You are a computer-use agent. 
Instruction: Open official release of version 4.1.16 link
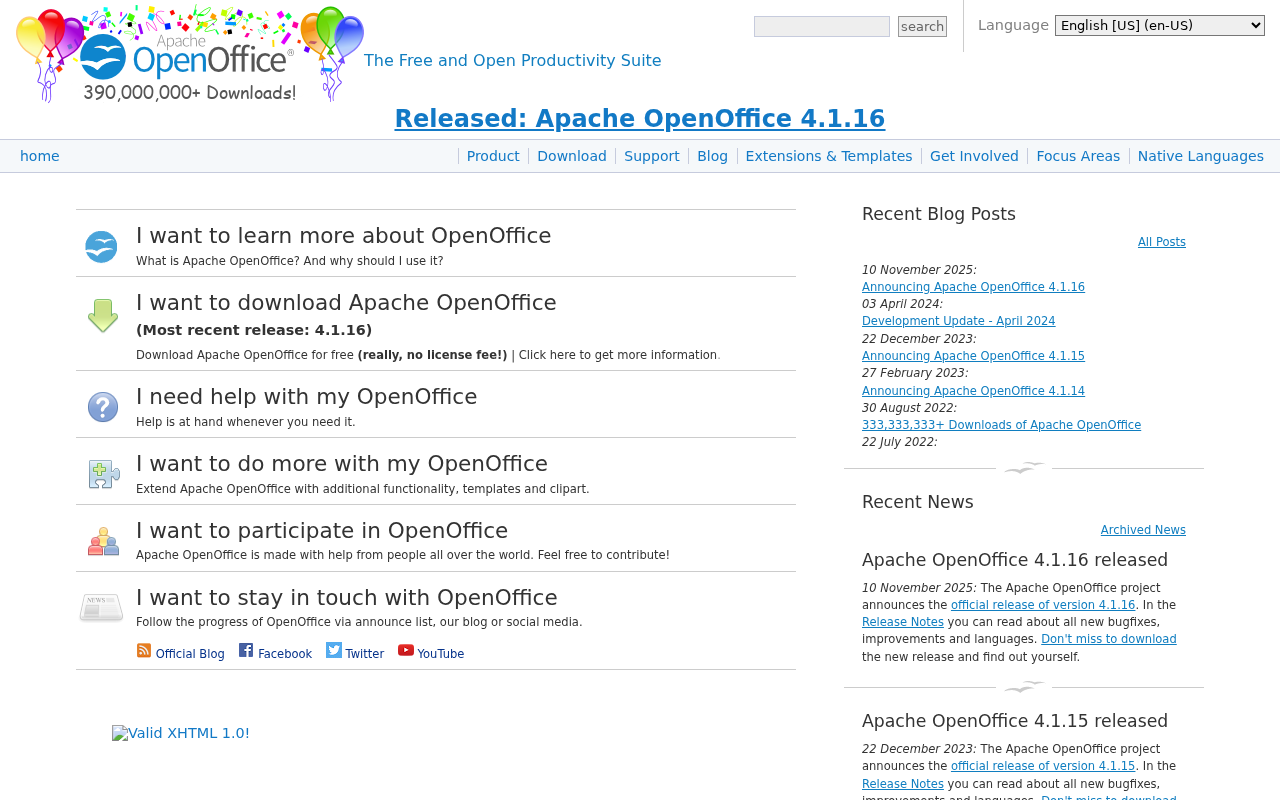pyautogui.click(x=1043, y=605)
